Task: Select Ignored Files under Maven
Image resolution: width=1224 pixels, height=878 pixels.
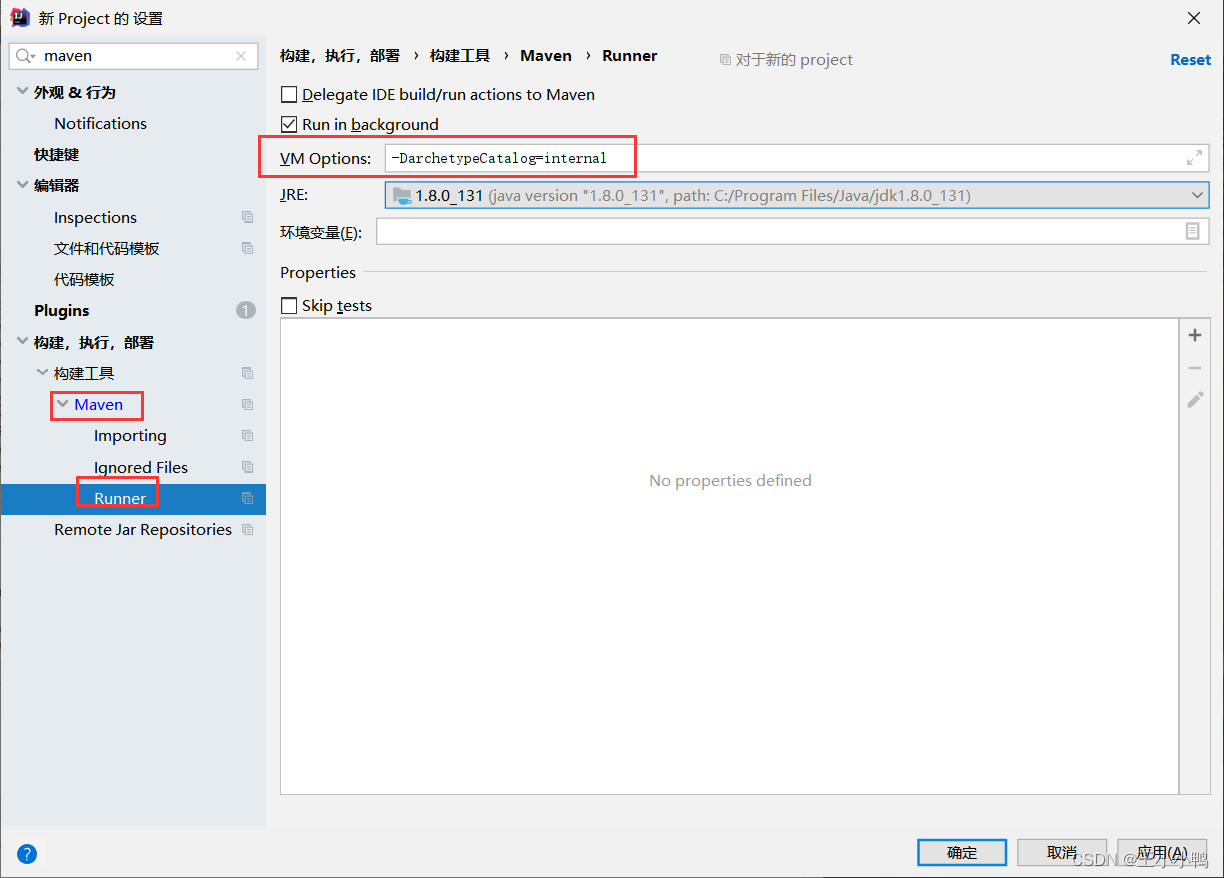Action: (x=141, y=467)
